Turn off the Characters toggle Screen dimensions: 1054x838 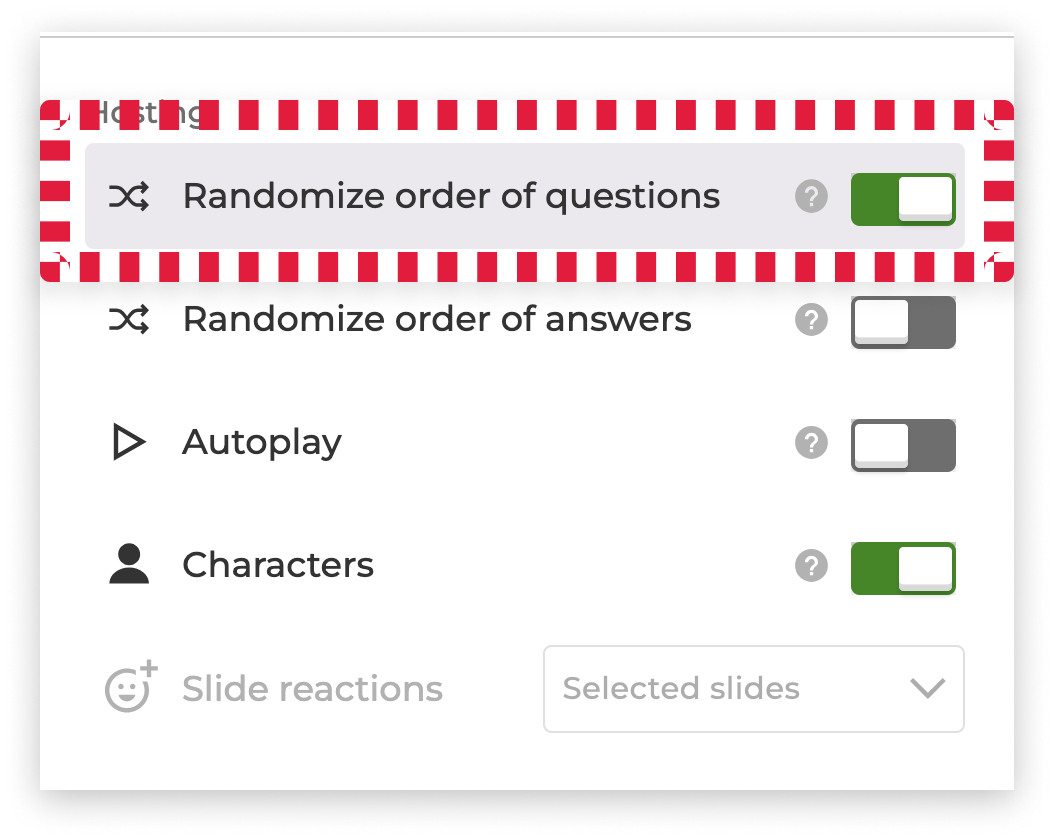coord(903,568)
